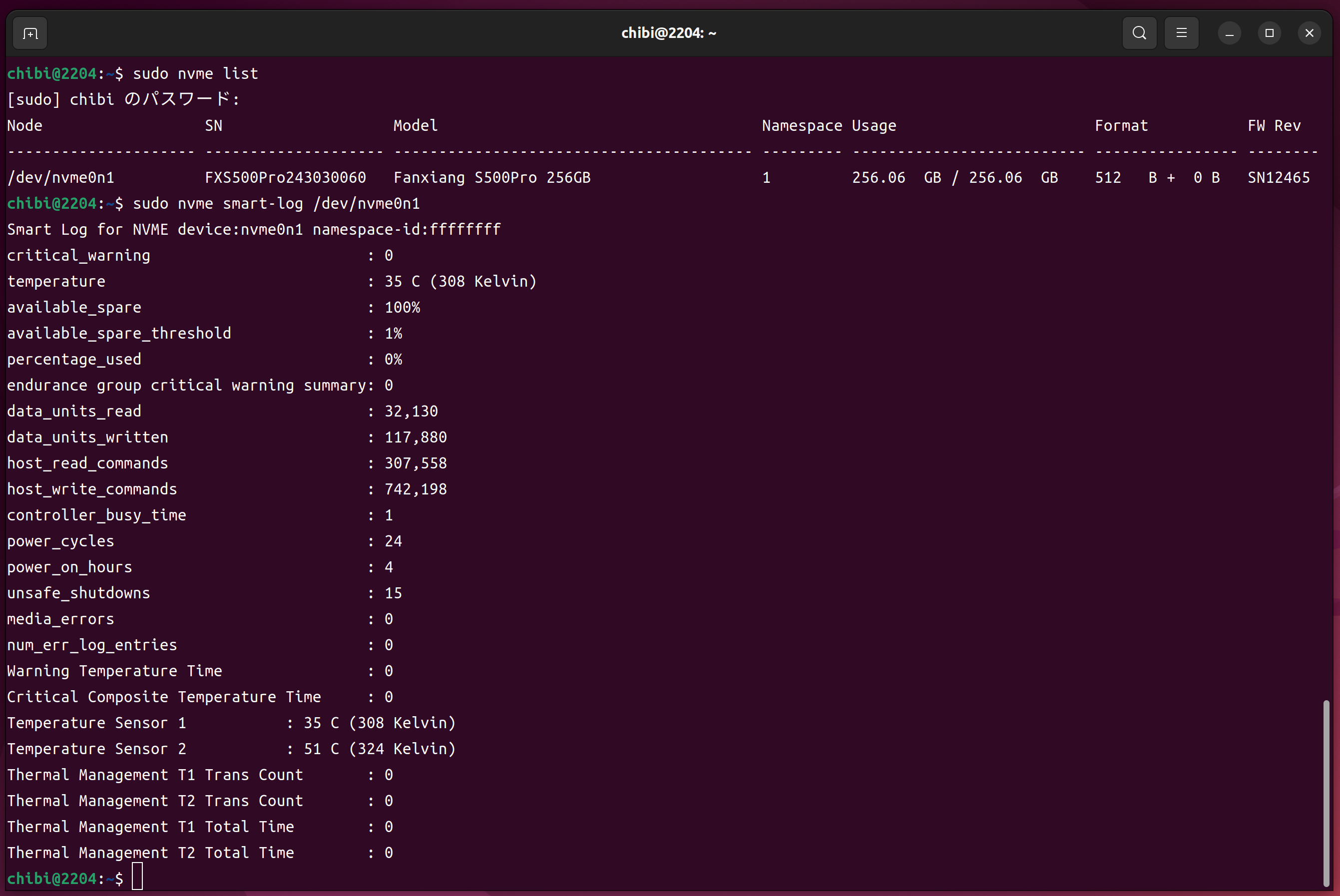Click the unsafe_shutdowns value 15
This screenshot has height=896, width=1340.
point(393,593)
